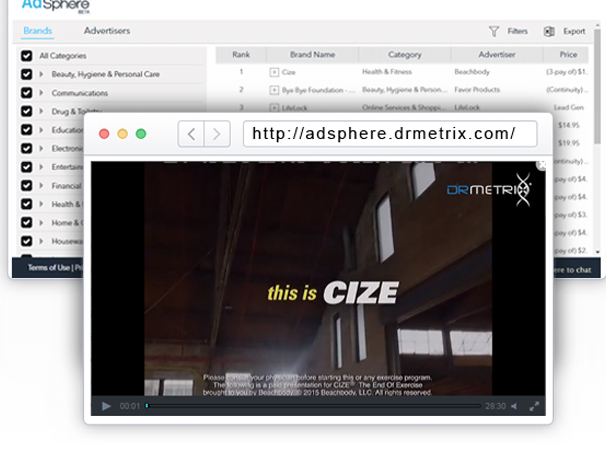Click the Filters button label

(517, 31)
